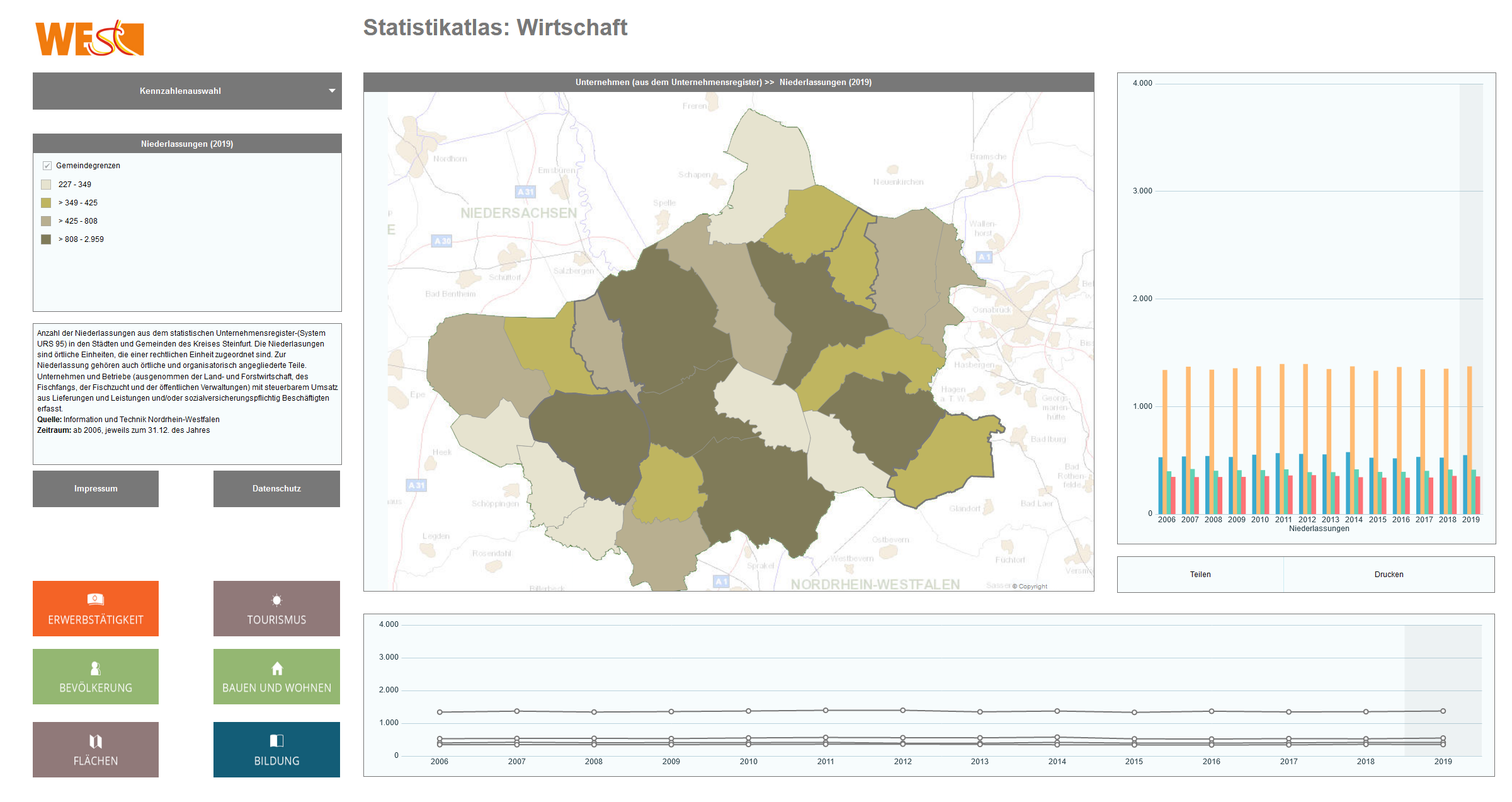Click the WESt logo
Image resolution: width=1512 pixels, height=802 pixels.
[x=89, y=38]
